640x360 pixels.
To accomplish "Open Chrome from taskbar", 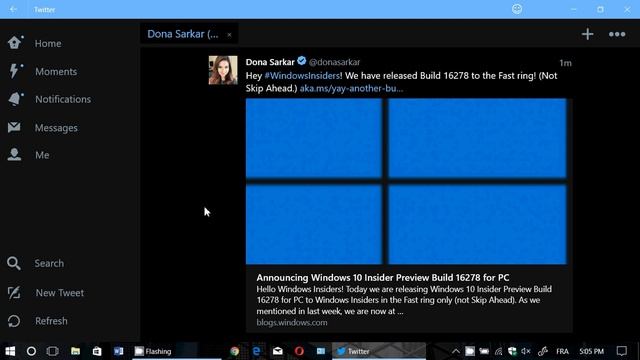I will (x=234, y=351).
